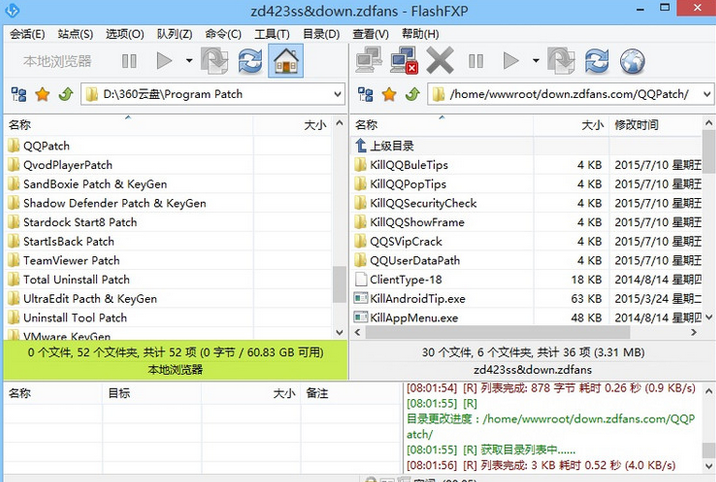Viewport: 716px width, 482px height.
Task: Click 上级目录 parent directory entry
Action: 384,146
